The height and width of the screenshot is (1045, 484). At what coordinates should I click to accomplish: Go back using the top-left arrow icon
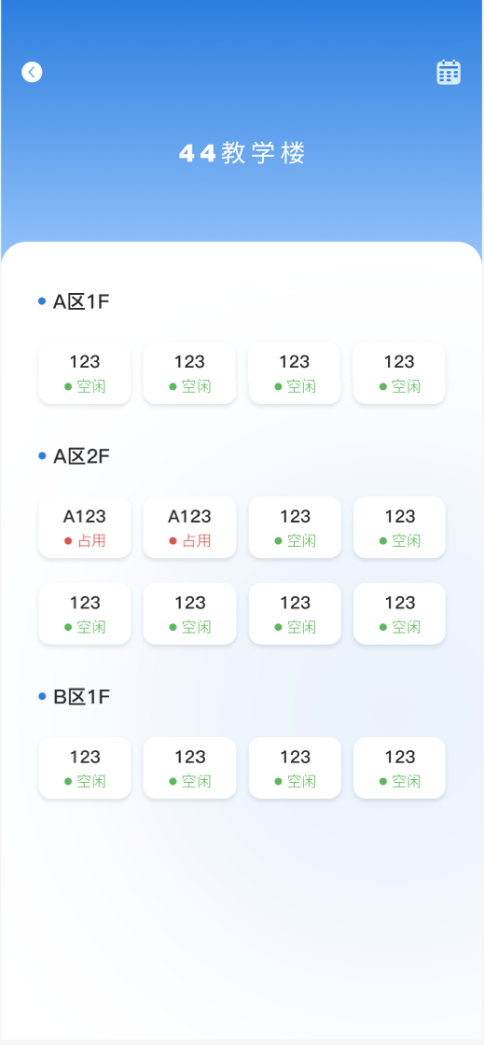pyautogui.click(x=32, y=72)
